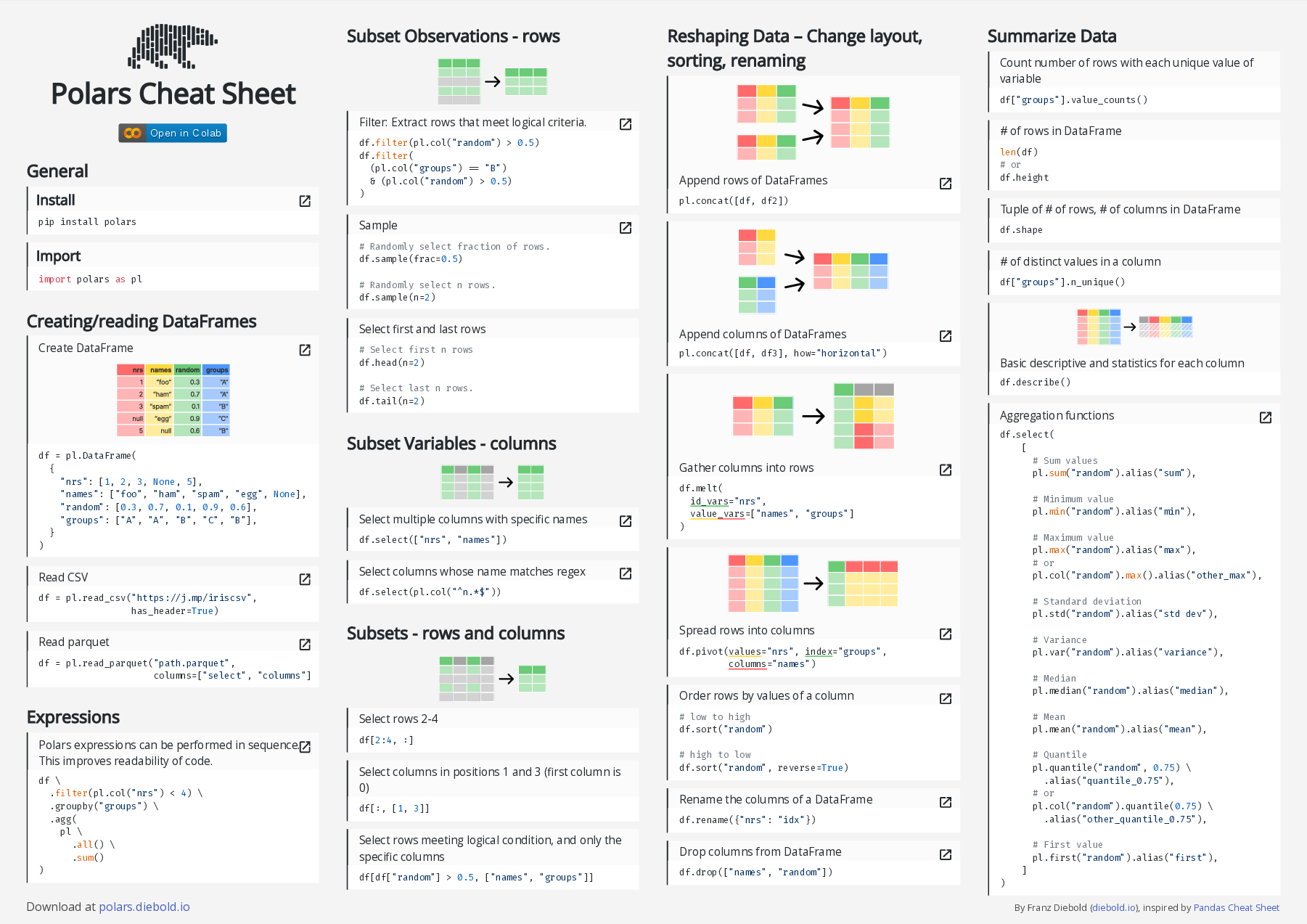
Task: Open the Install section's external link
Action: 305,201
